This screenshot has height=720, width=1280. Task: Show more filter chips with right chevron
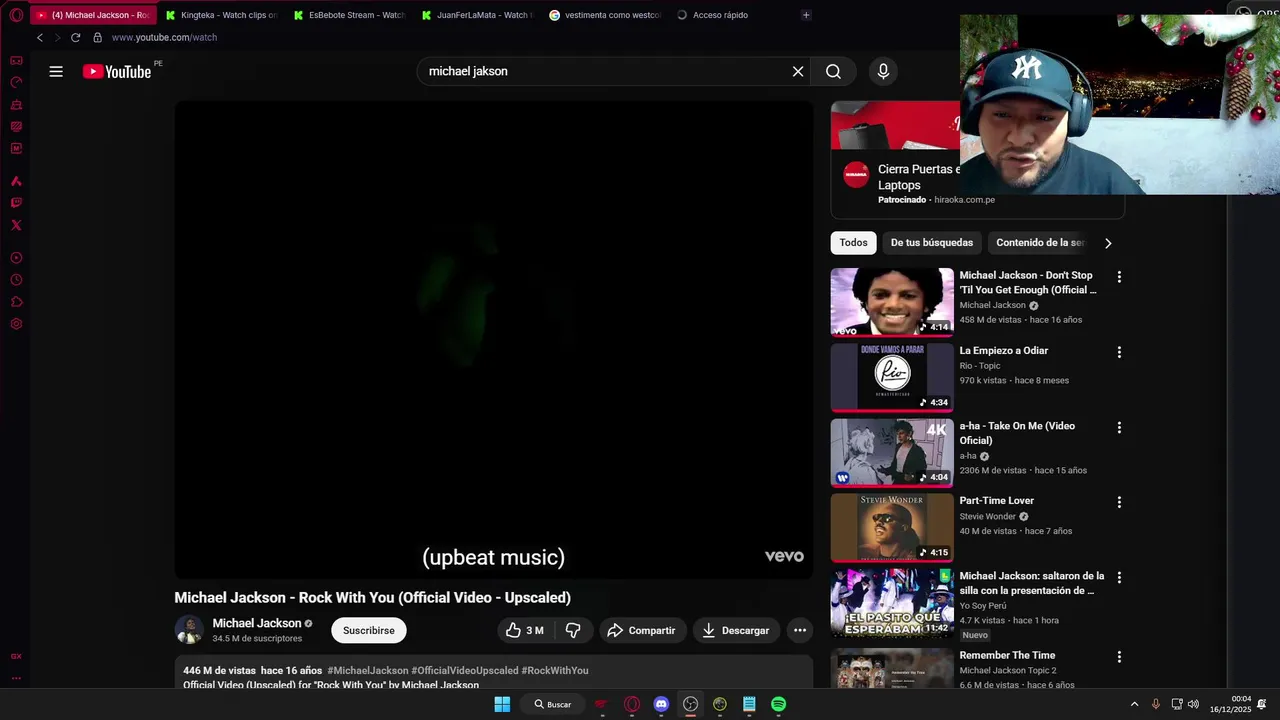pyautogui.click(x=1107, y=243)
